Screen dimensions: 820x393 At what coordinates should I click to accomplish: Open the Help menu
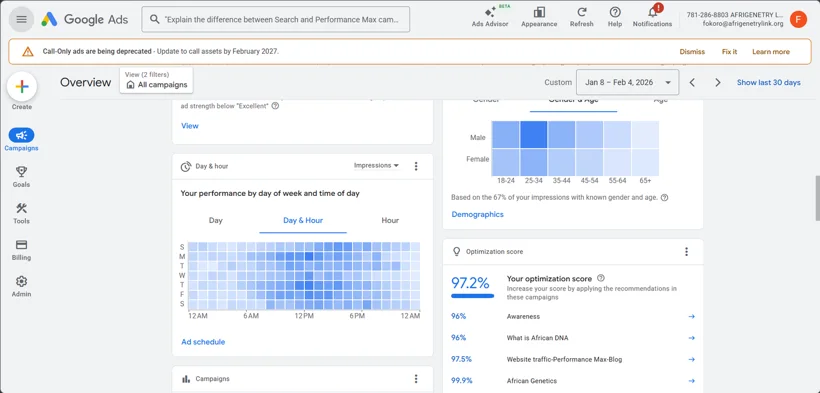point(615,17)
